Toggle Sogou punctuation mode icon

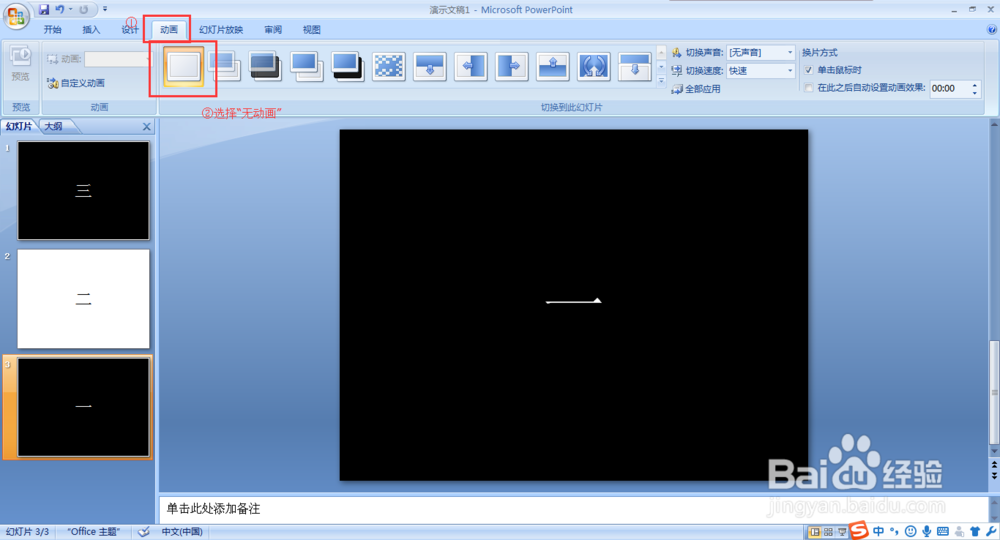[x=894, y=531]
